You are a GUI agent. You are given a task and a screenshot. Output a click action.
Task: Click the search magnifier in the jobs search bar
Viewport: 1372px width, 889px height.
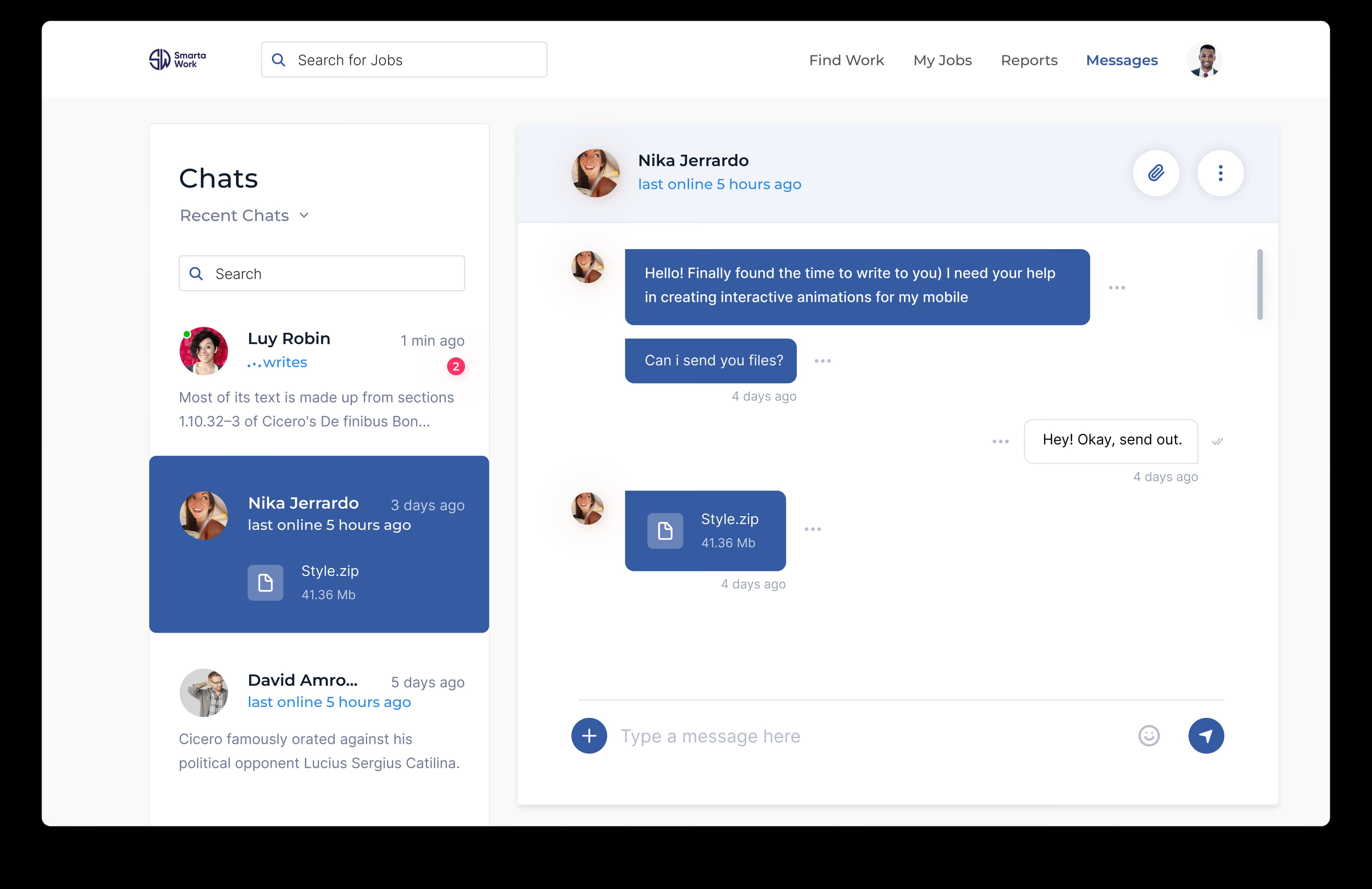coord(278,59)
